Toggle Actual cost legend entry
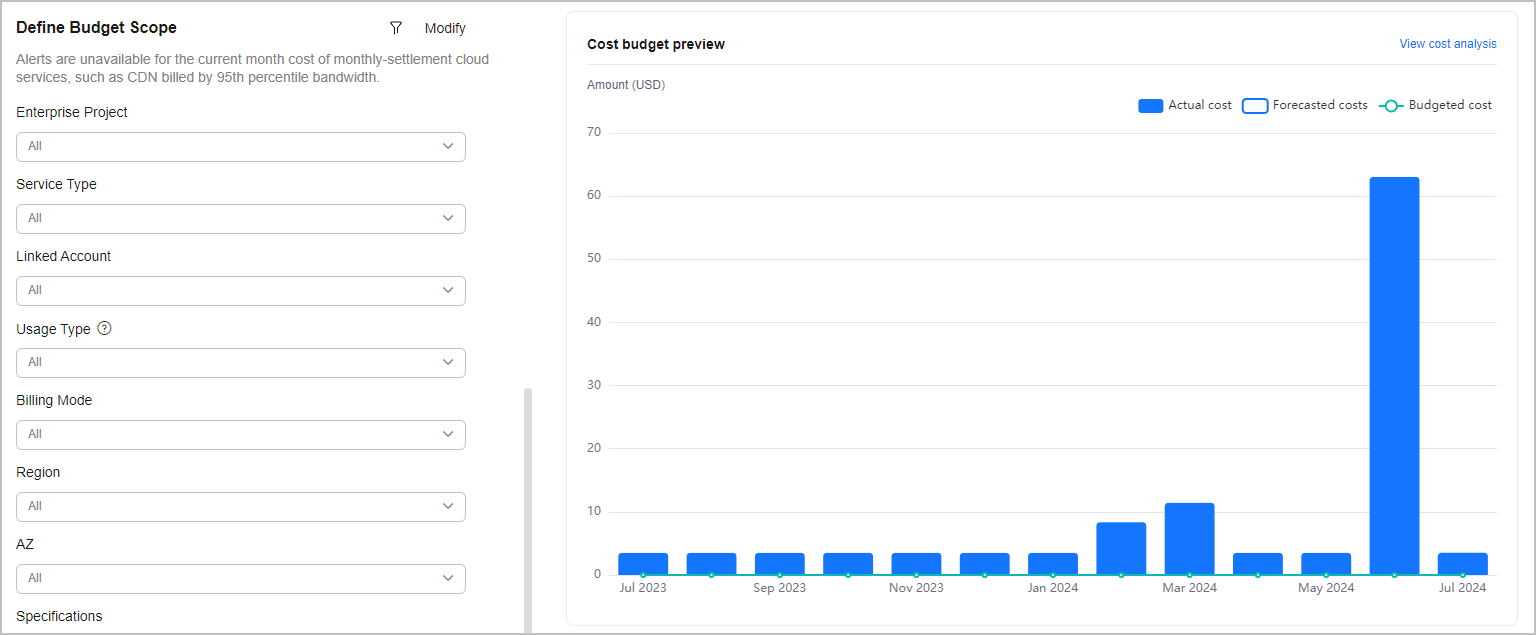Viewport: 1536px width, 635px height. 1185,105
